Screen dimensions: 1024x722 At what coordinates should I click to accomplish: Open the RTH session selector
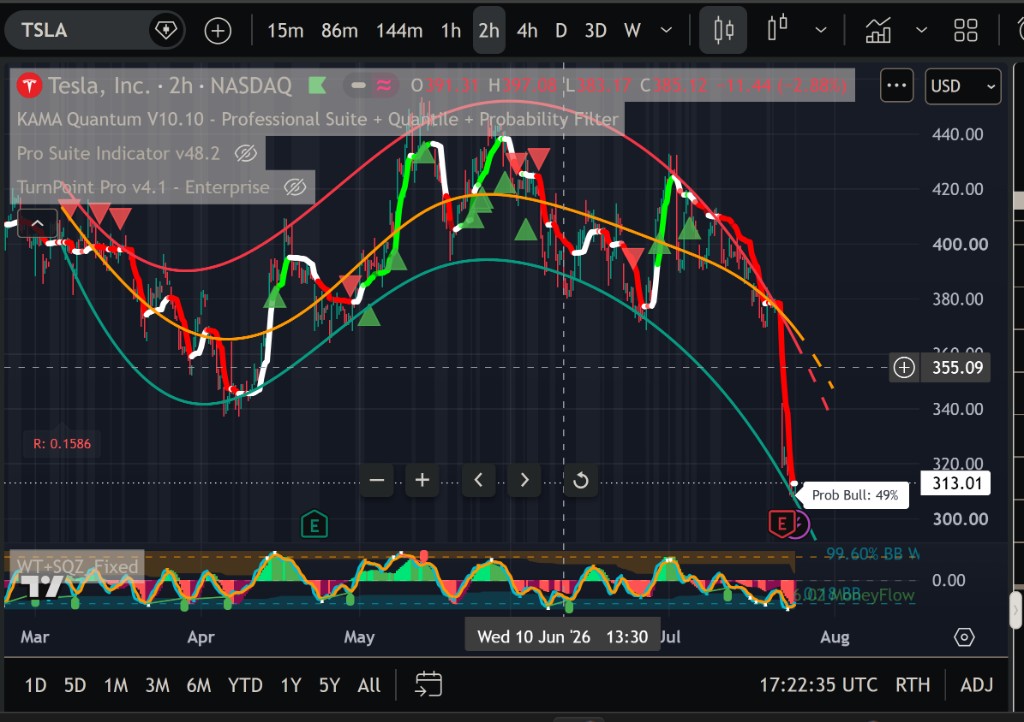point(912,685)
